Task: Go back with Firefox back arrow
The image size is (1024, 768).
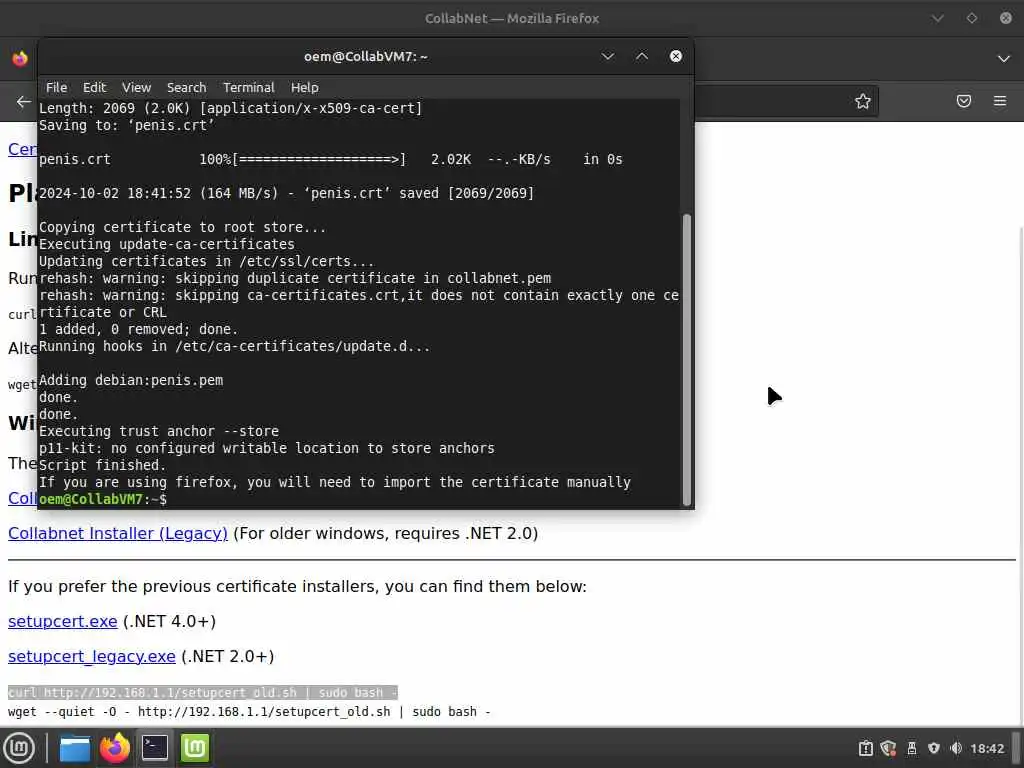Action: click(24, 101)
